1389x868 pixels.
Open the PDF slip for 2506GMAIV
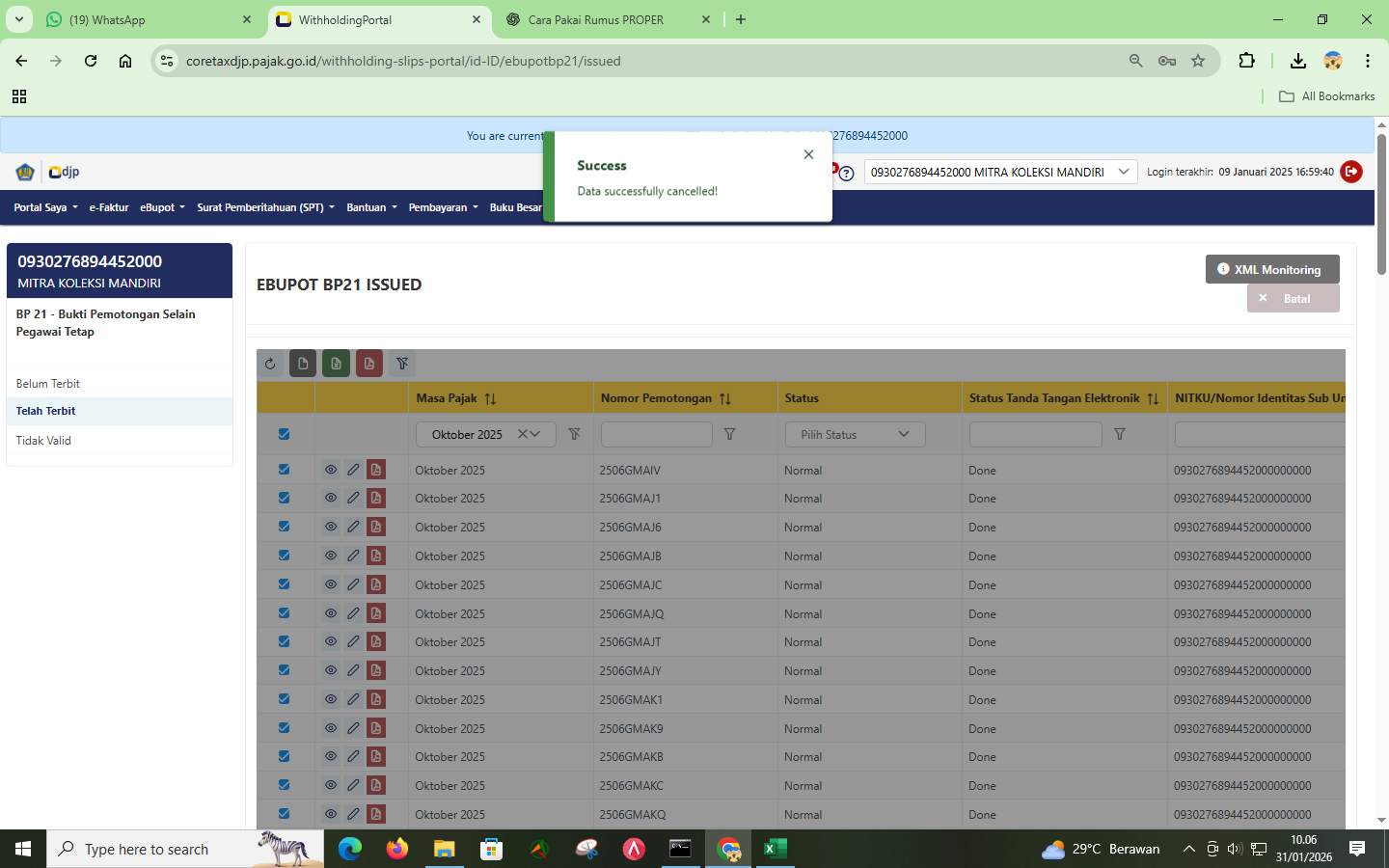coord(376,470)
